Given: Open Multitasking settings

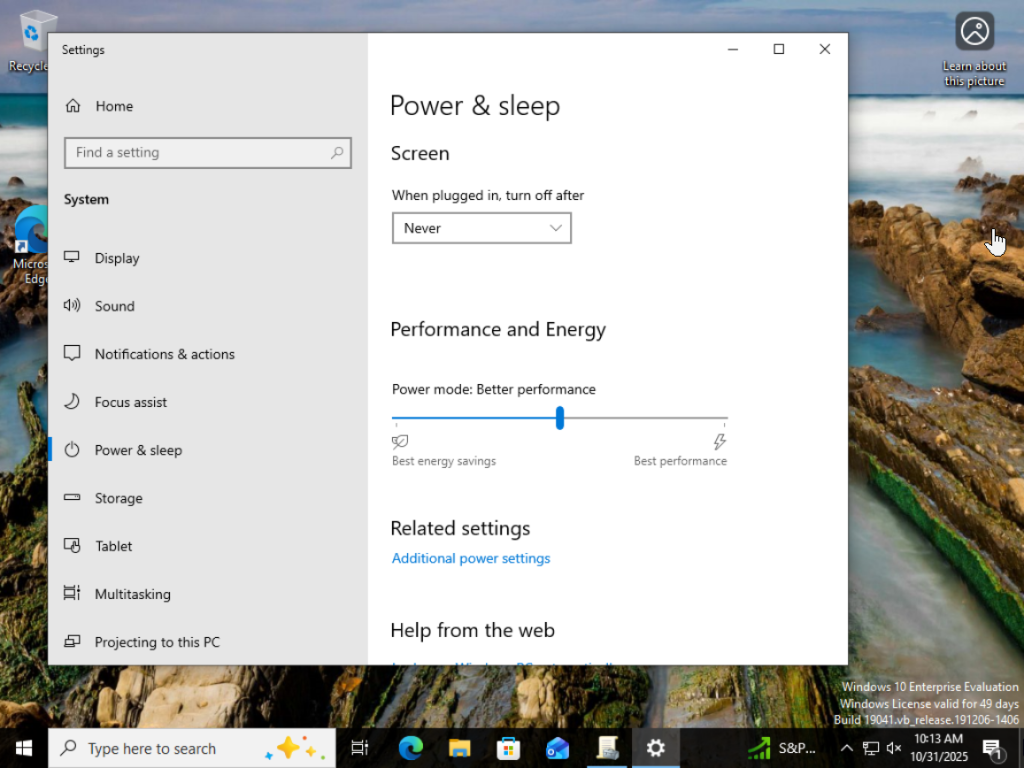Looking at the screenshot, I should (x=132, y=594).
